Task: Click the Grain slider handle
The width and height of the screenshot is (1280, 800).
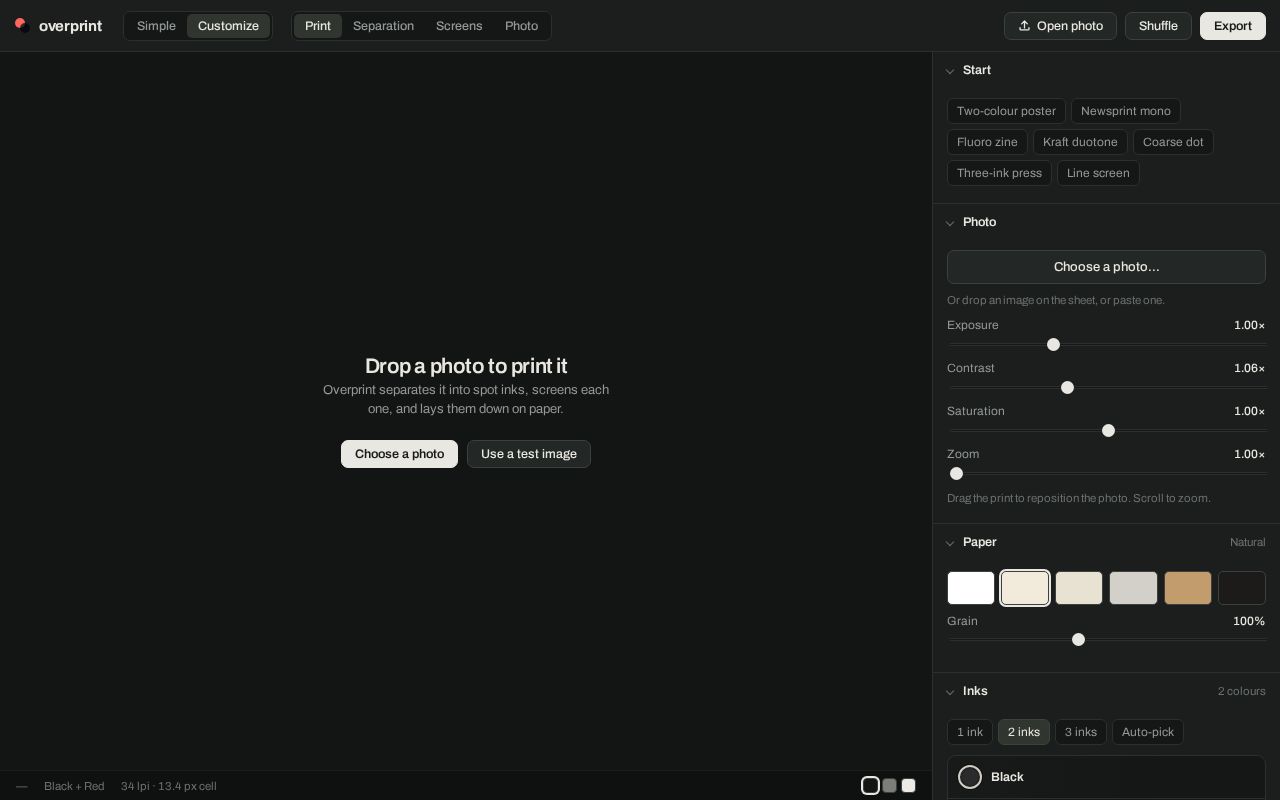Action: click(1078, 640)
